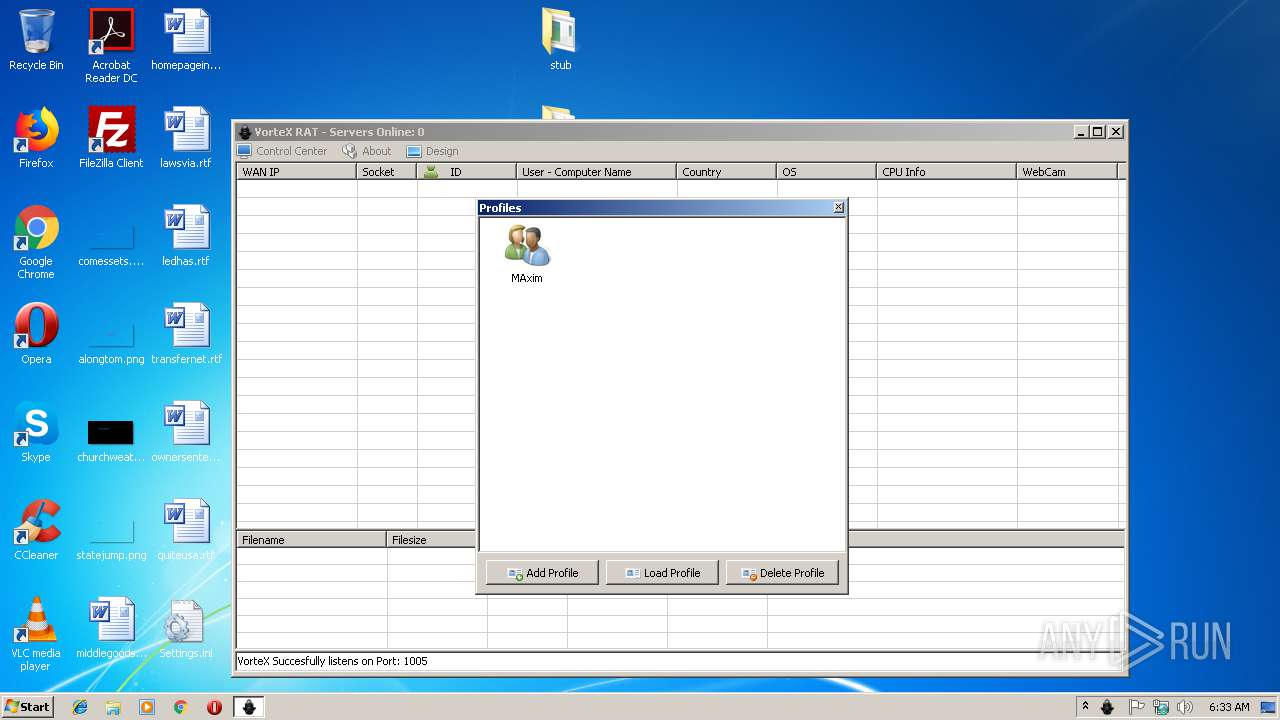Viewport: 1280px width, 720px height.
Task: Open Settings.ini file icon
Action: tap(186, 628)
